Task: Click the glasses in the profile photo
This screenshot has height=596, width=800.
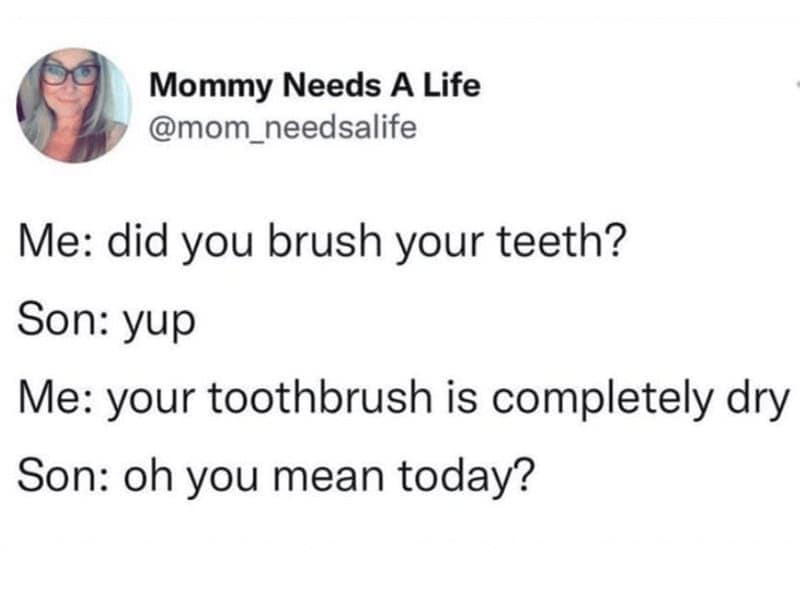Action: click(72, 73)
